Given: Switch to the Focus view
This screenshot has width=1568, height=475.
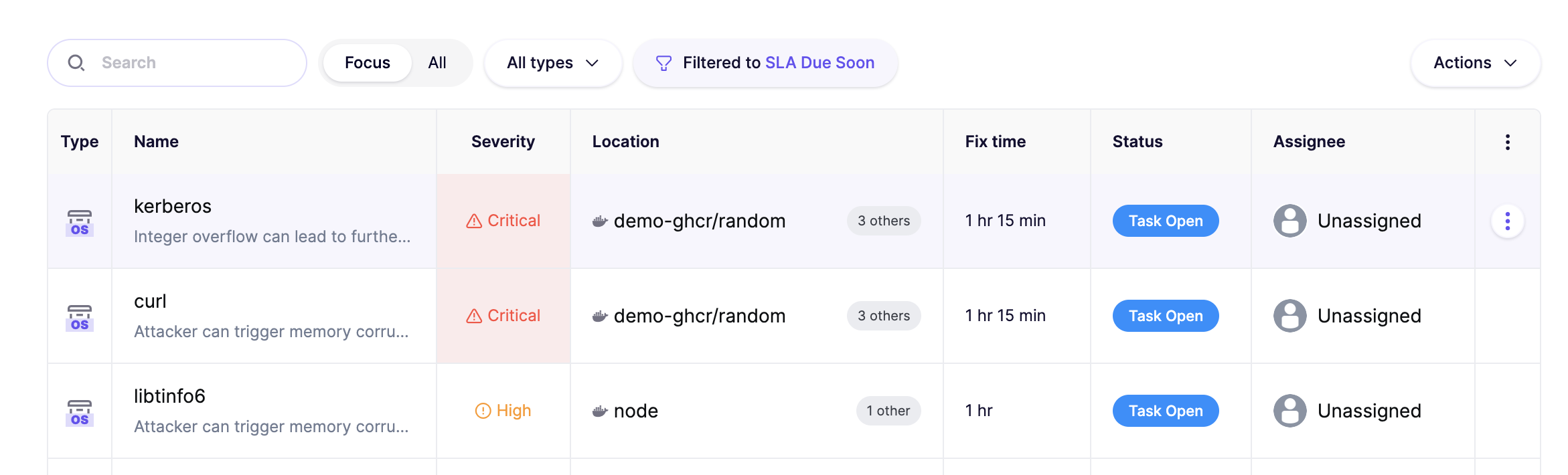Looking at the screenshot, I should [367, 63].
